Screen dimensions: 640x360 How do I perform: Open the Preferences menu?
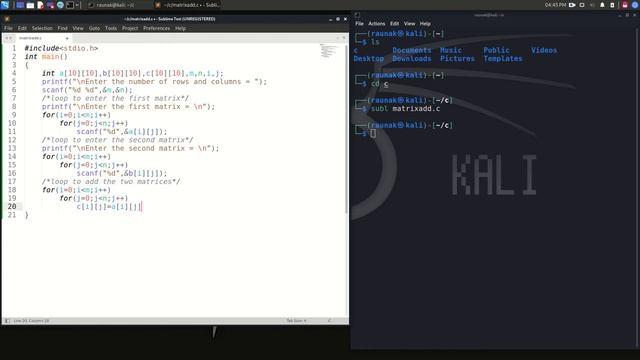pos(156,28)
